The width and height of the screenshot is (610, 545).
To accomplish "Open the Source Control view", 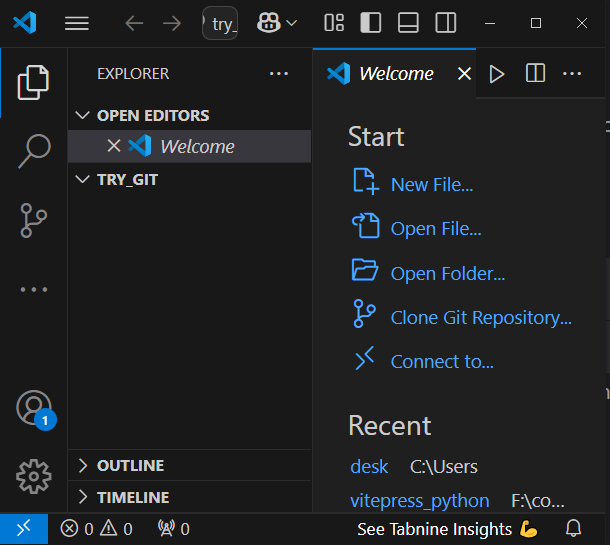I will (34, 220).
